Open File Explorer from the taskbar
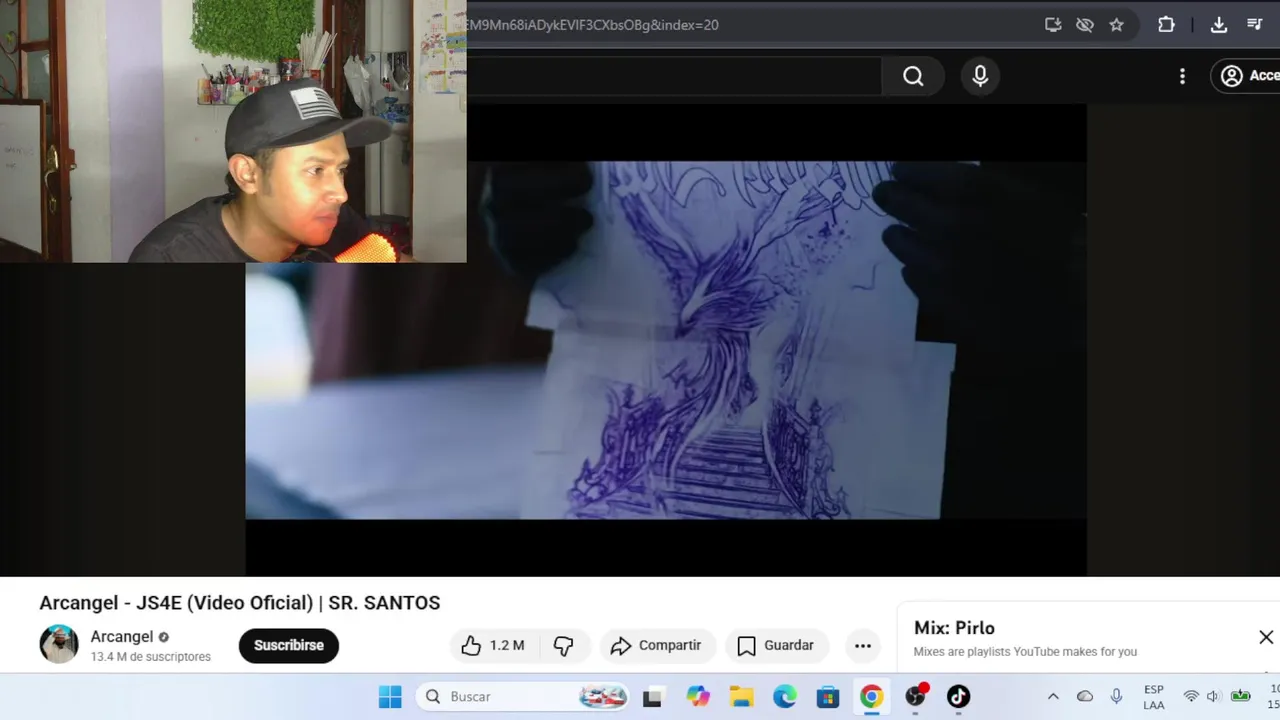 point(741,697)
